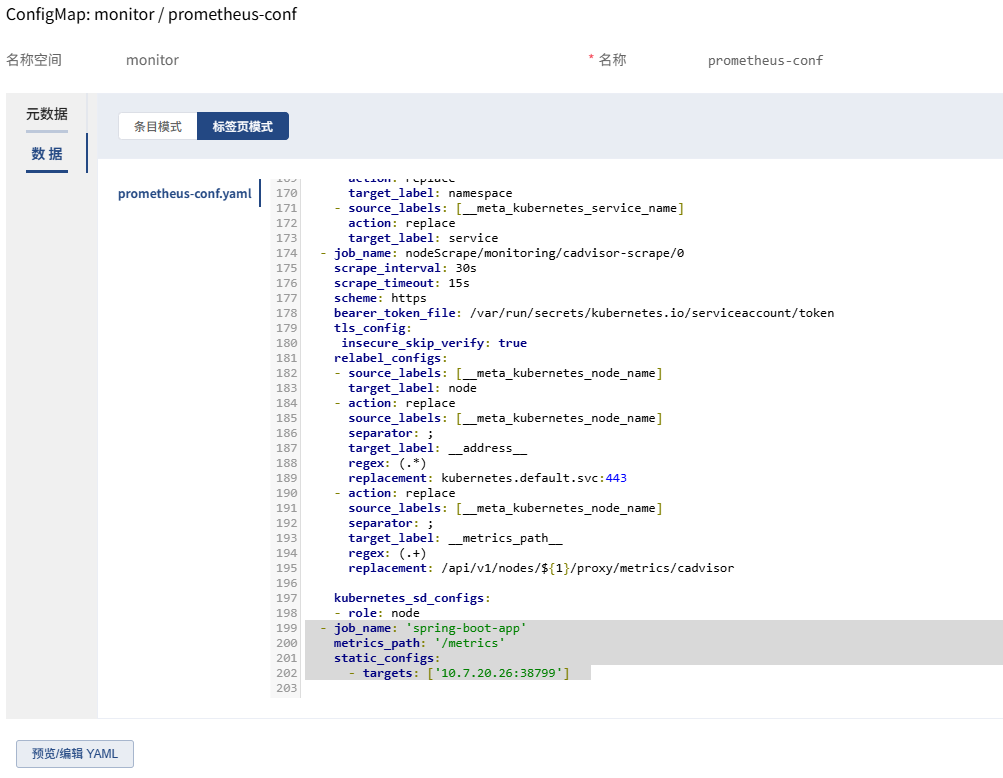
Task: Click line number 199 in the gutter
Action: coord(287,628)
